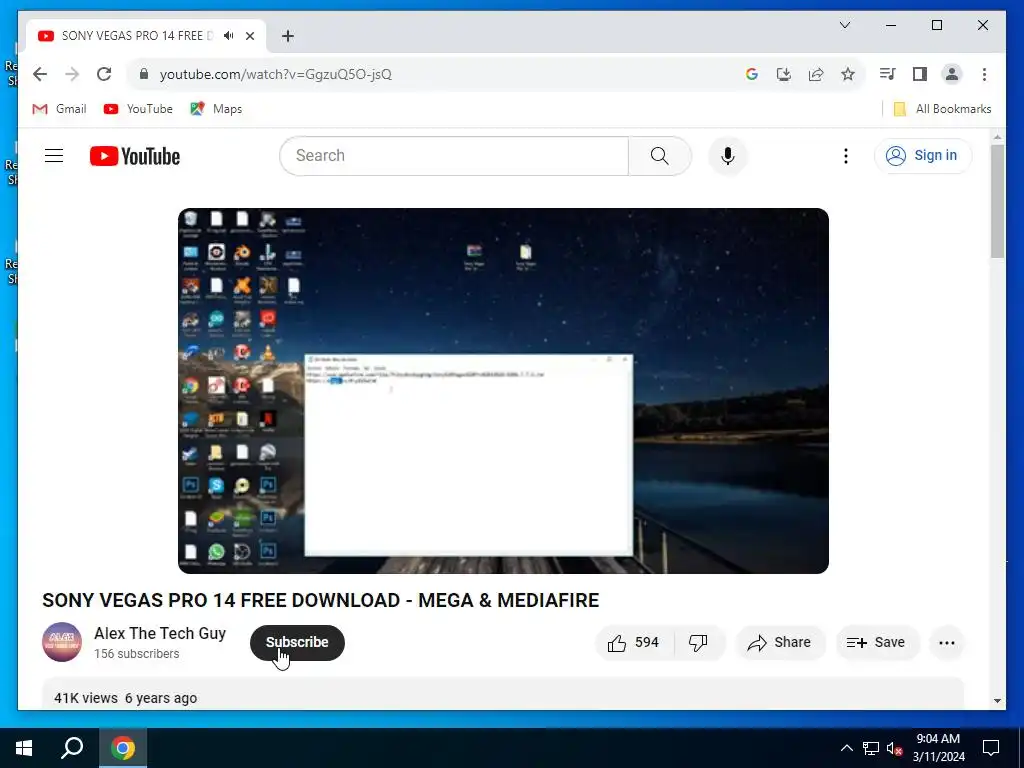Viewport: 1024px width, 768px height.
Task: Click the page scrollbar thumb
Action: (x=997, y=201)
